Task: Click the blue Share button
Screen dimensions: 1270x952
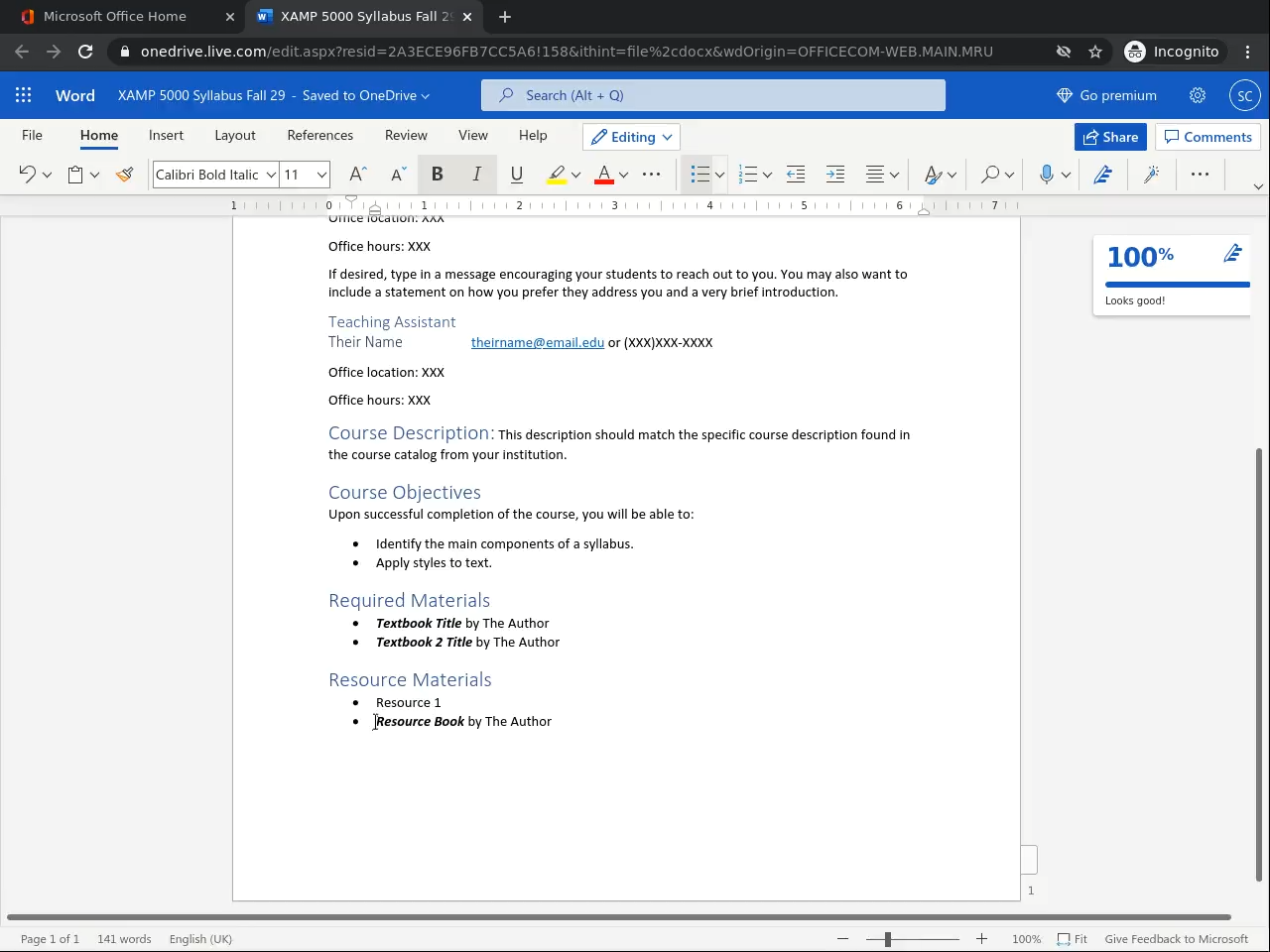Action: (x=1110, y=137)
